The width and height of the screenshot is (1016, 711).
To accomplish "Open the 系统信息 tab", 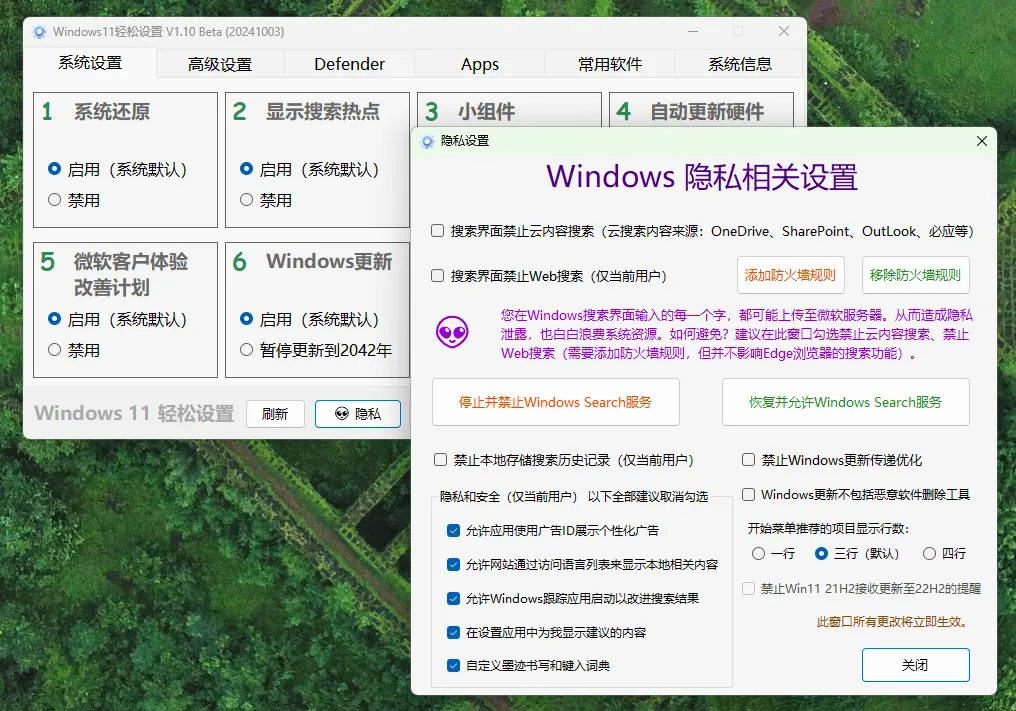I will (x=740, y=63).
